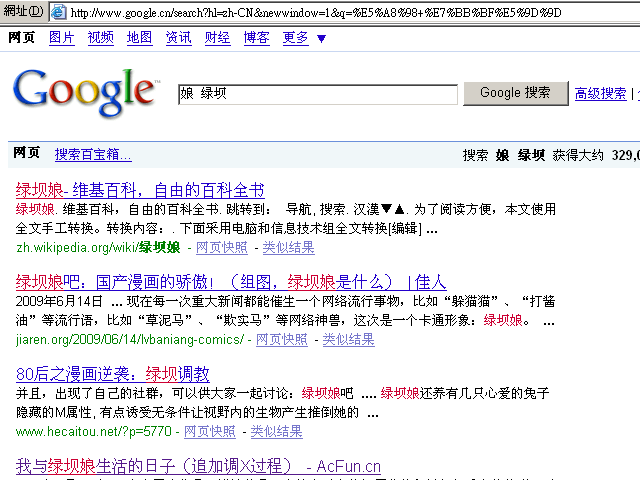
Task: Open the 80后之漫画逆袭：绿坝调教 result
Action: 113,374
